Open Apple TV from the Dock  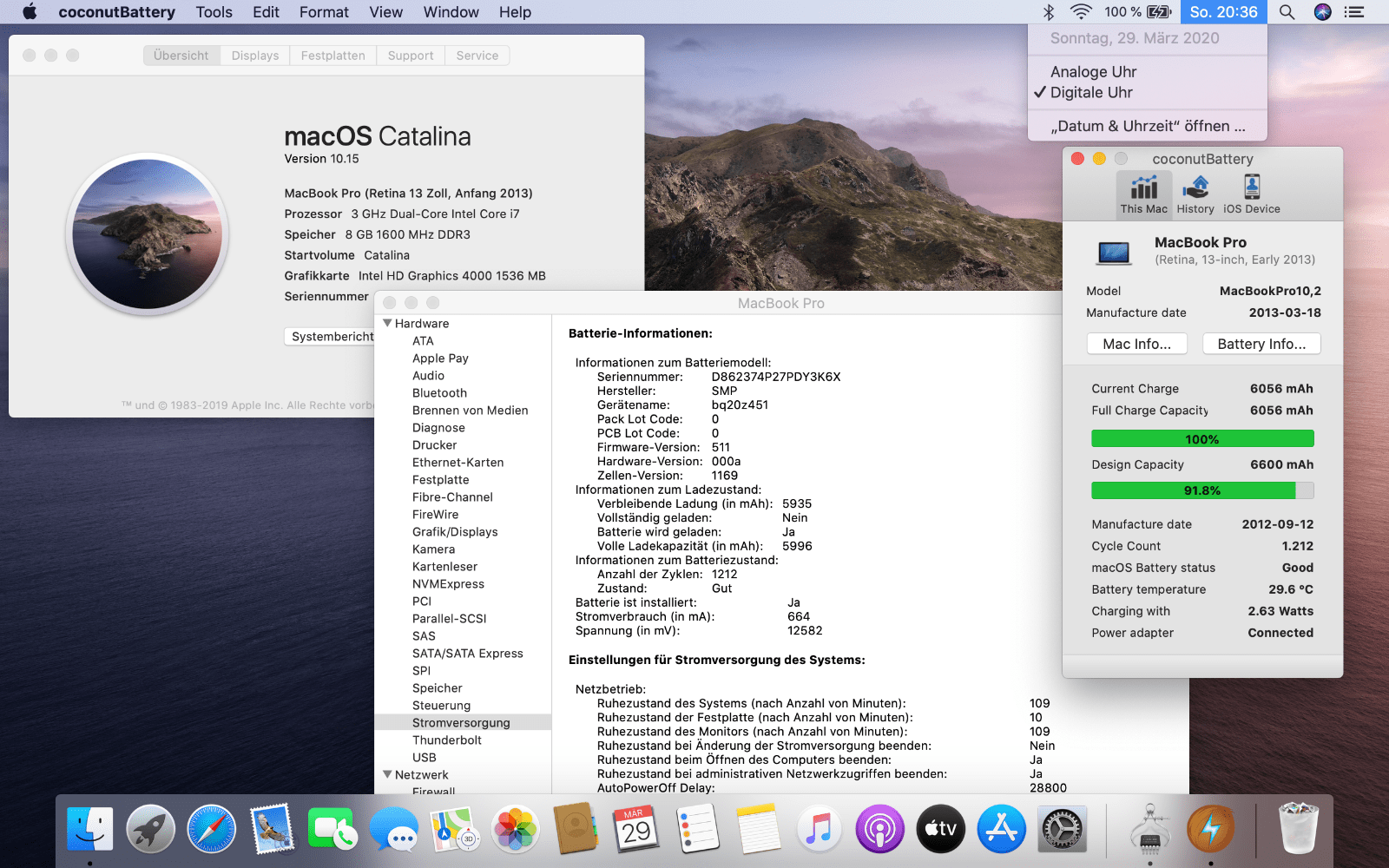pos(940,829)
